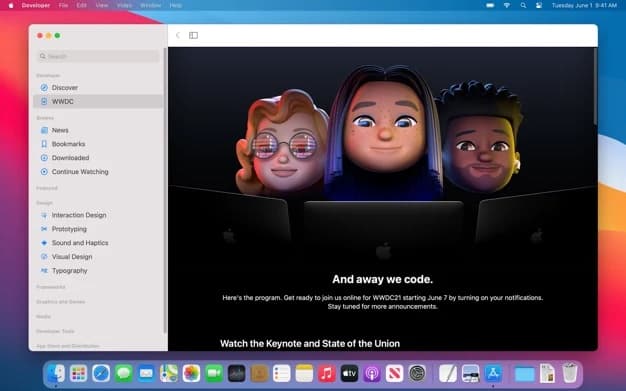This screenshot has width=626, height=391.
Task: Open Spotlight search in the menu bar
Action: tap(523, 5)
